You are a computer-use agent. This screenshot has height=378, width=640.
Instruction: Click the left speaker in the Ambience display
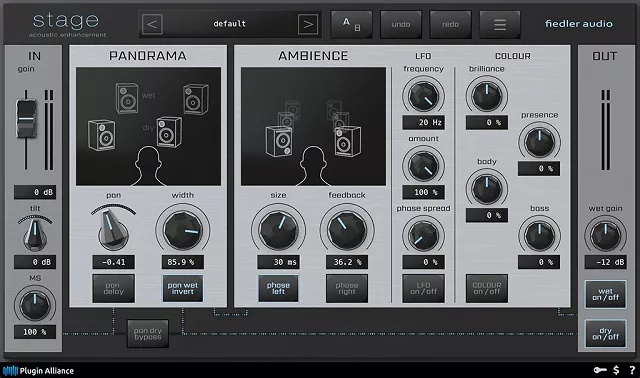point(279,141)
